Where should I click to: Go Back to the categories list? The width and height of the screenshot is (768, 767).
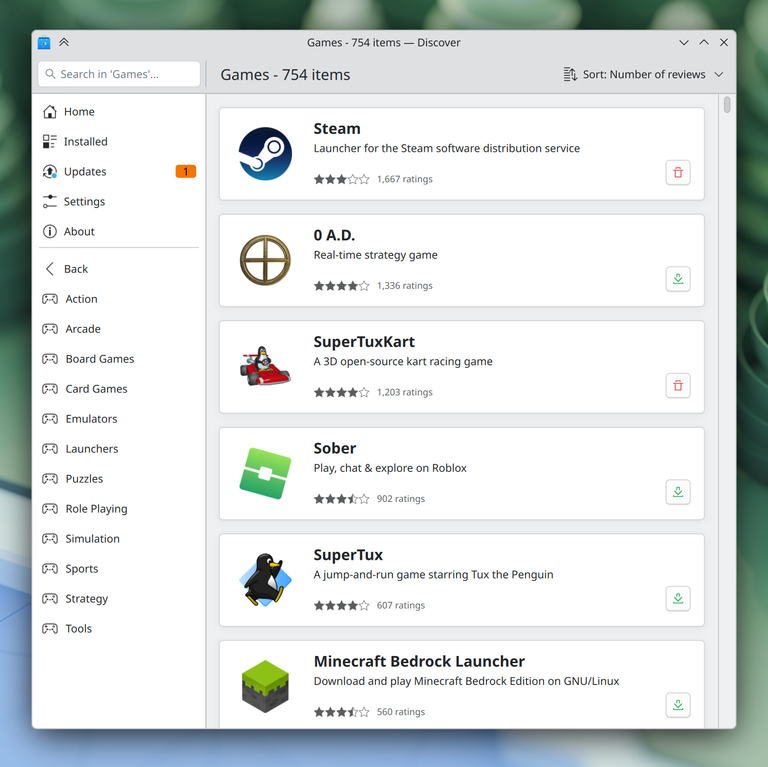76,269
